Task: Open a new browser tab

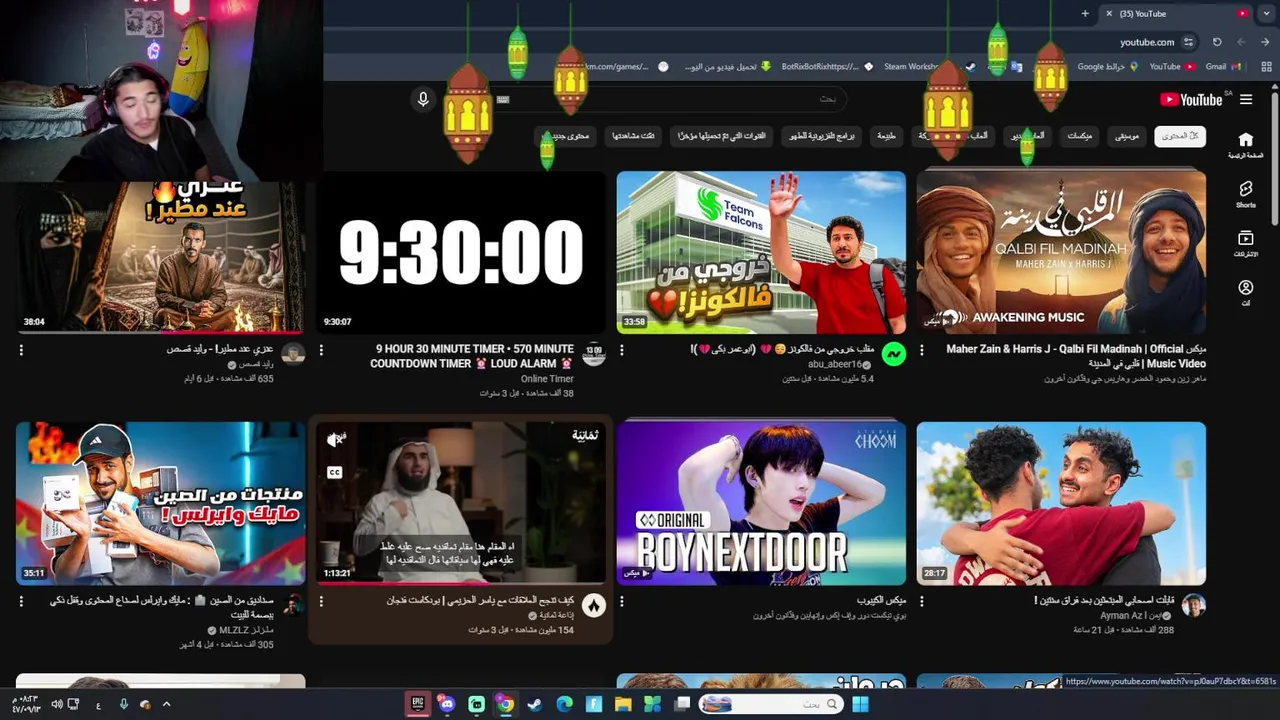Action: pyautogui.click(x=1085, y=13)
